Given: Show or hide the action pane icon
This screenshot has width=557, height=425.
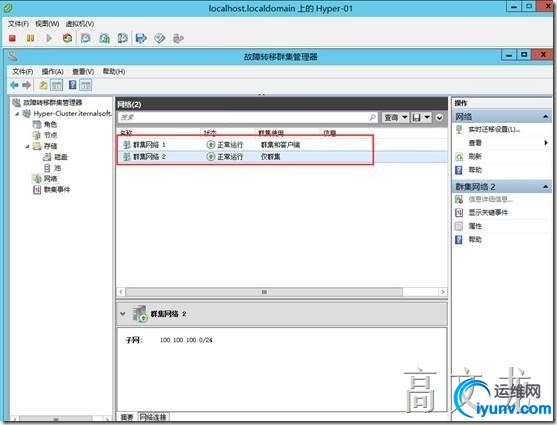Looking at the screenshot, I should click(86, 85).
